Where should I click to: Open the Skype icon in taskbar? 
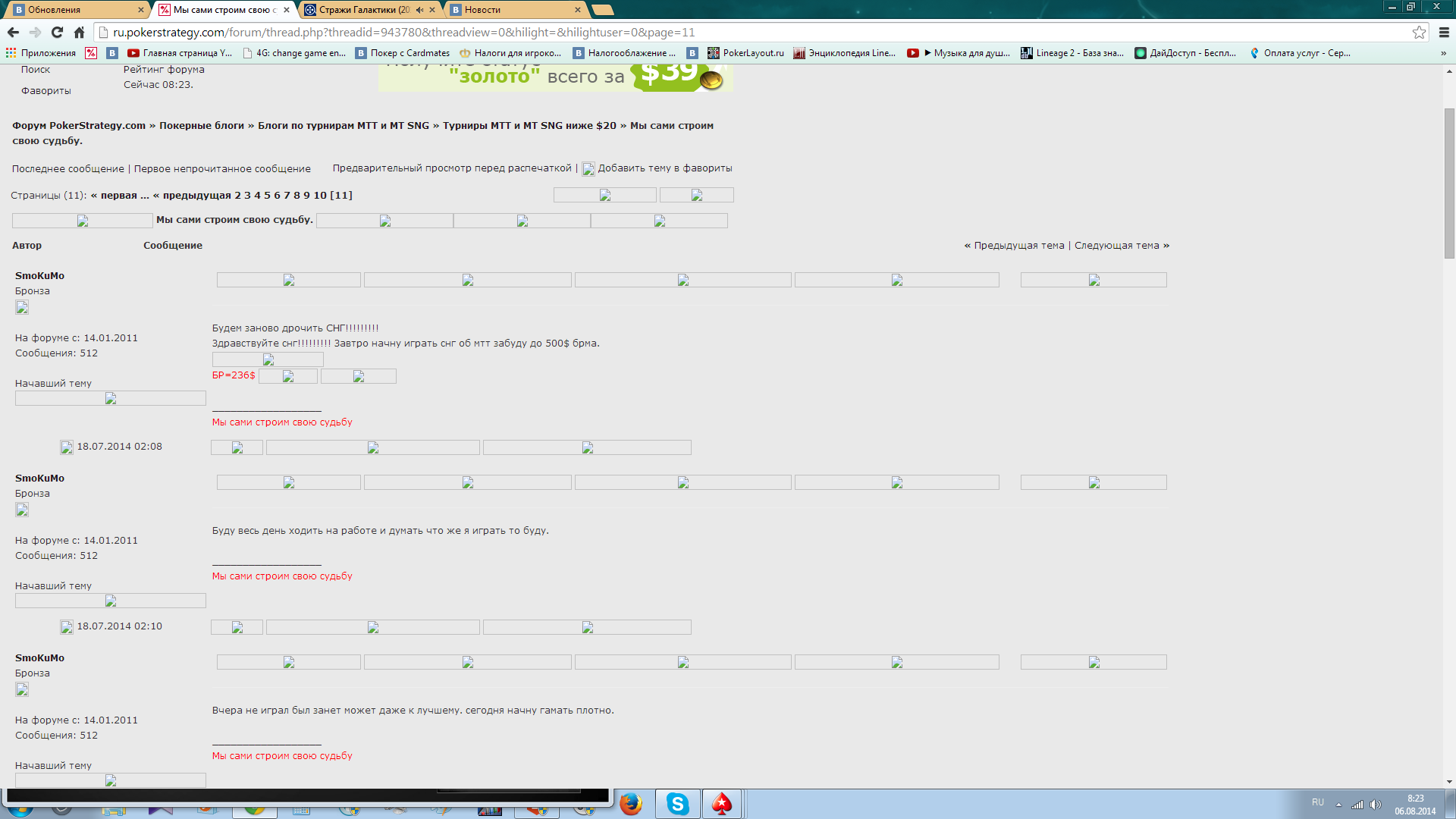click(677, 804)
